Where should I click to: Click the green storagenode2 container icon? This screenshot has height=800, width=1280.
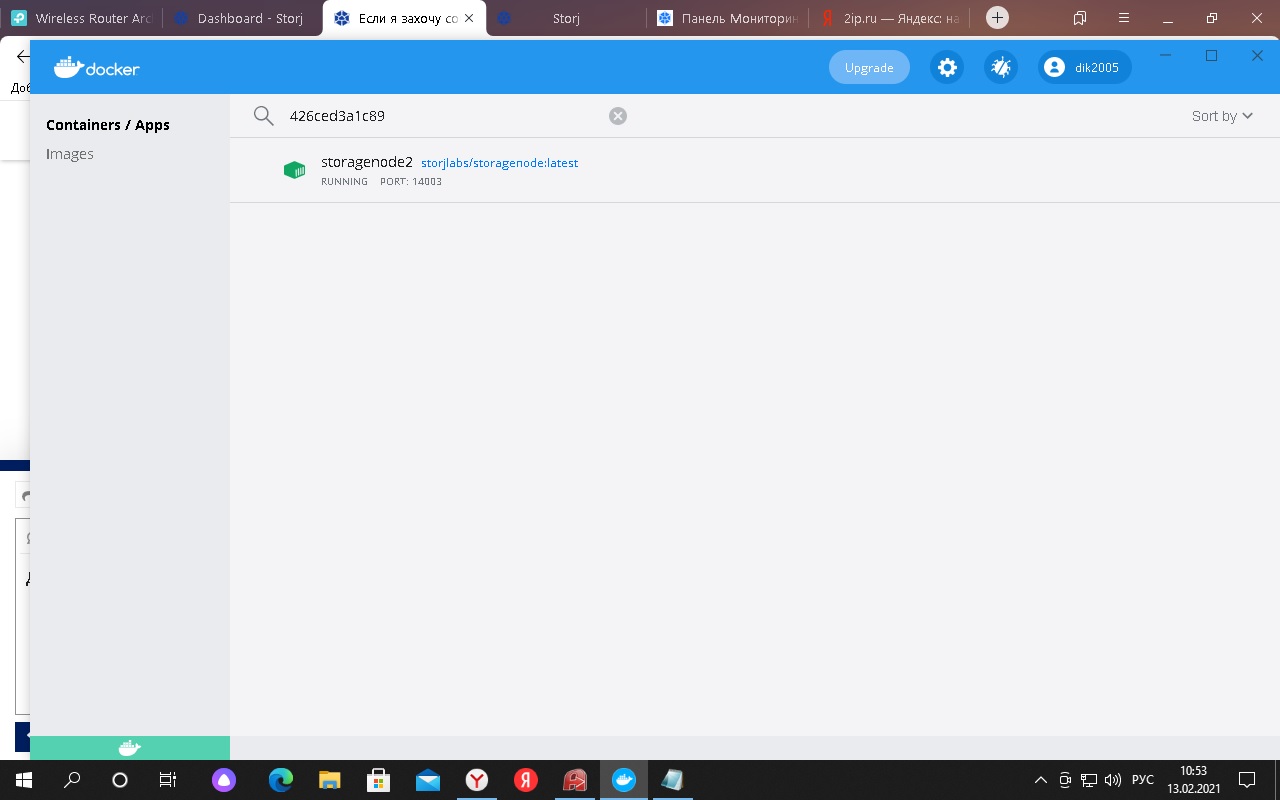pos(294,170)
